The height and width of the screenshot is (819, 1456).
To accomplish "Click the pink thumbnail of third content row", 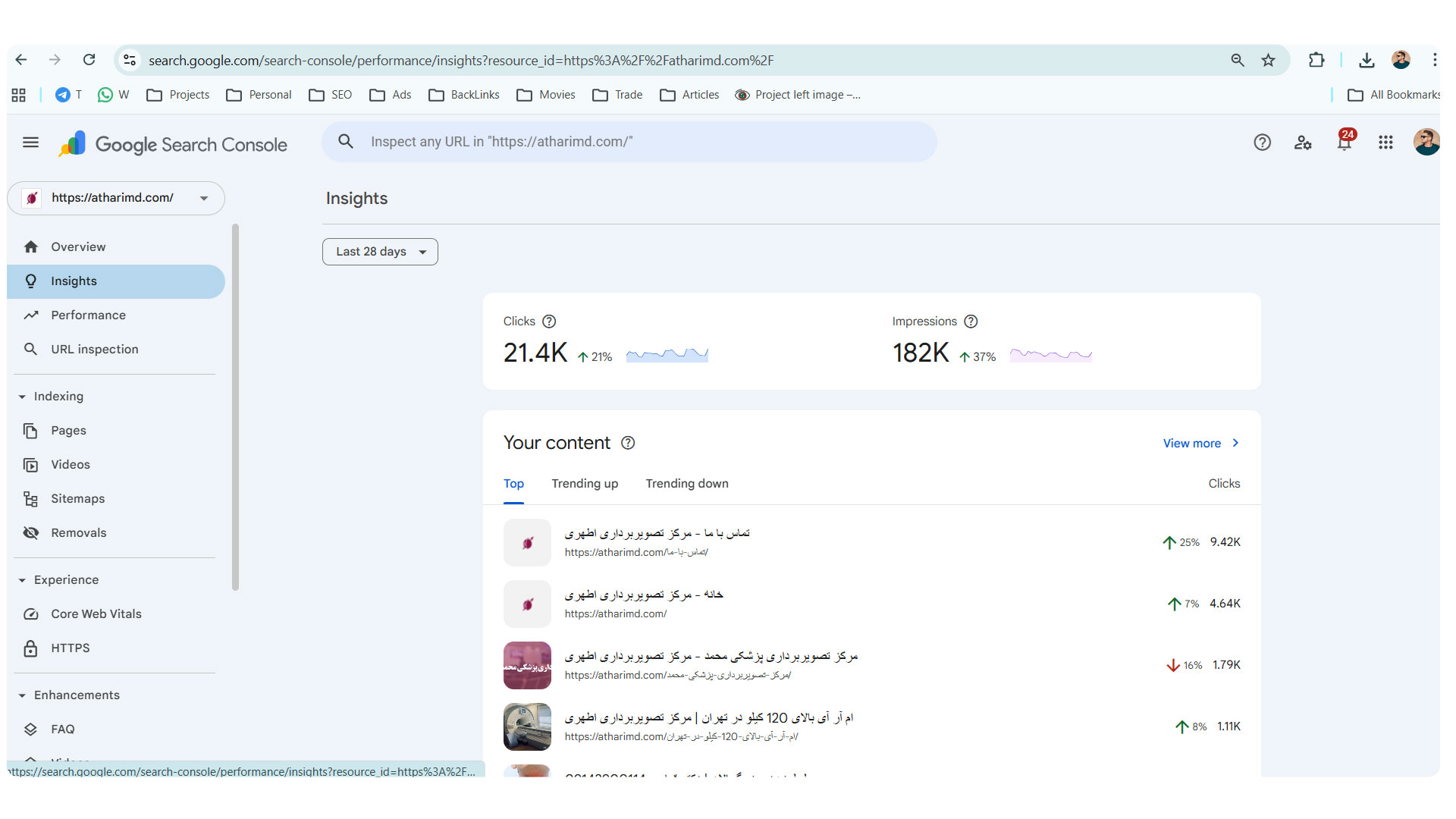I will [527, 665].
